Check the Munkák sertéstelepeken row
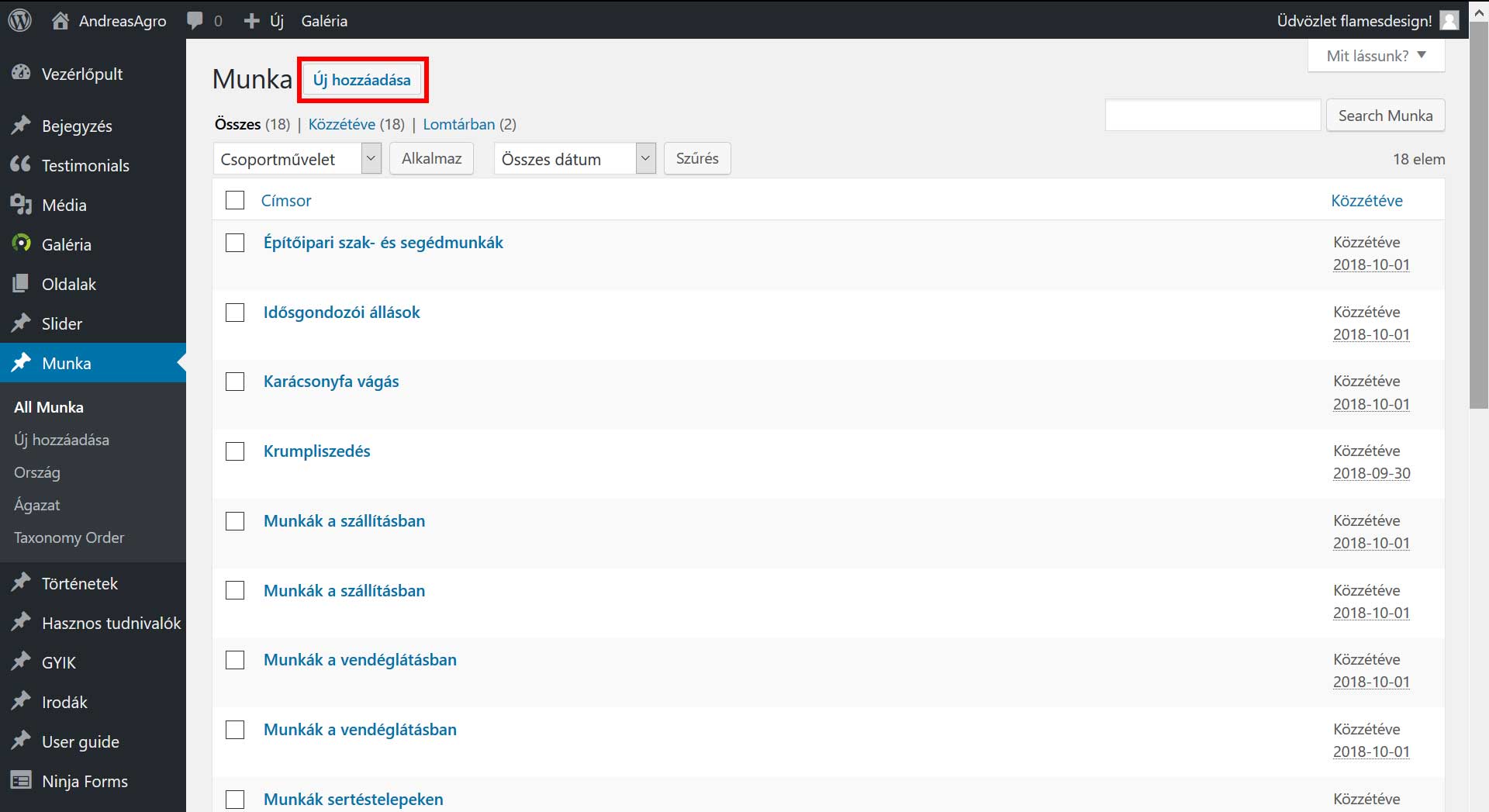The width and height of the screenshot is (1489, 812). [x=235, y=800]
